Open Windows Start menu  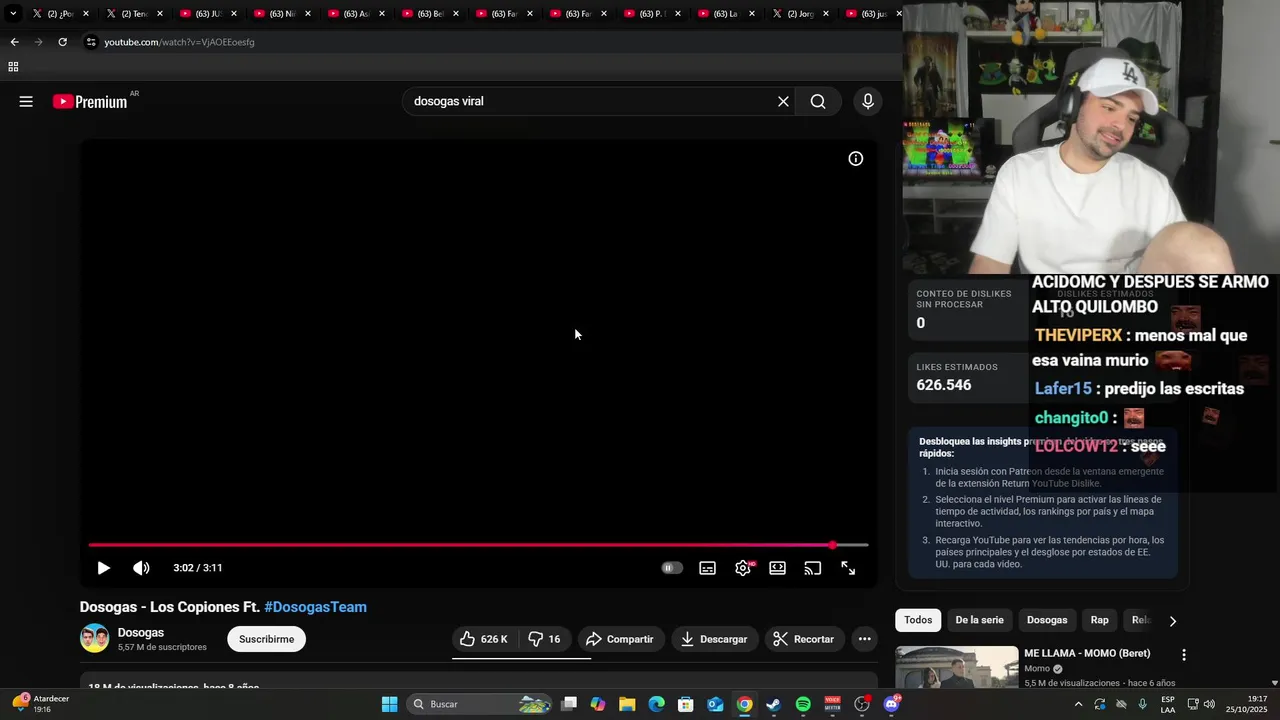(389, 704)
